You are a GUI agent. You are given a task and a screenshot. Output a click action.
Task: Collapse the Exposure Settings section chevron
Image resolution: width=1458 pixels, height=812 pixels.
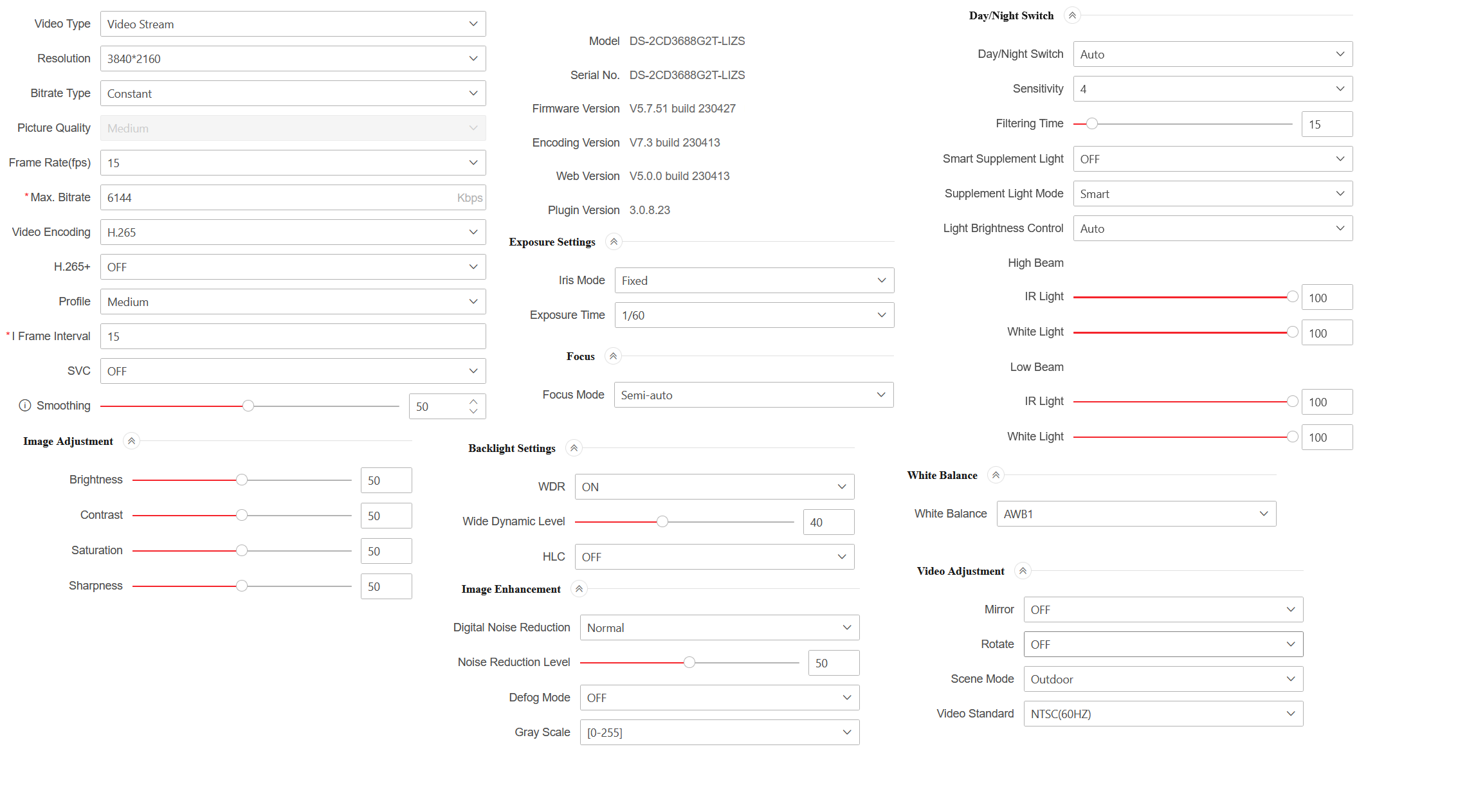pos(614,242)
